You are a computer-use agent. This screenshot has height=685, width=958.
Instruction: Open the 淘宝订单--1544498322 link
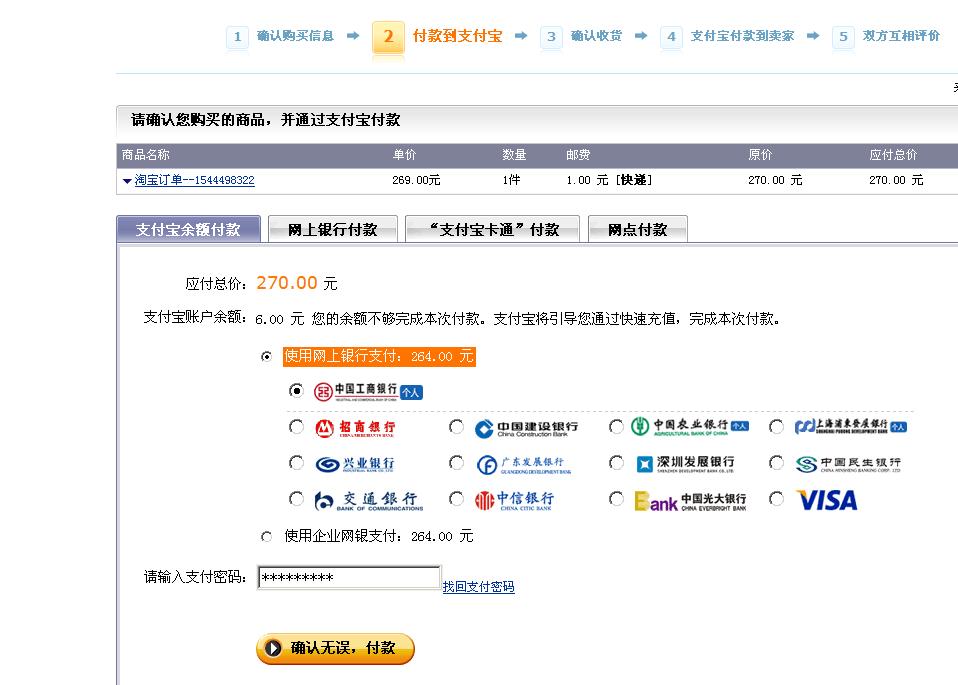coord(194,181)
